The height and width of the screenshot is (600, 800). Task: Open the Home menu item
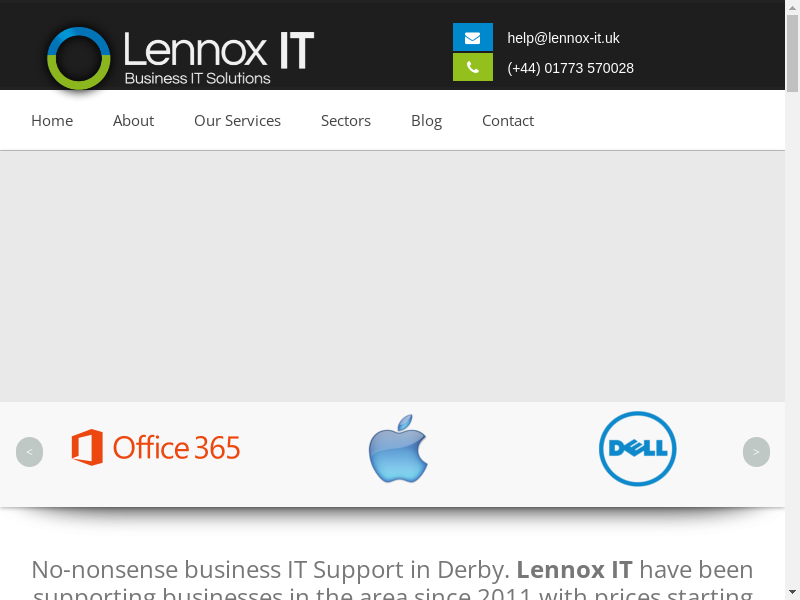click(52, 120)
